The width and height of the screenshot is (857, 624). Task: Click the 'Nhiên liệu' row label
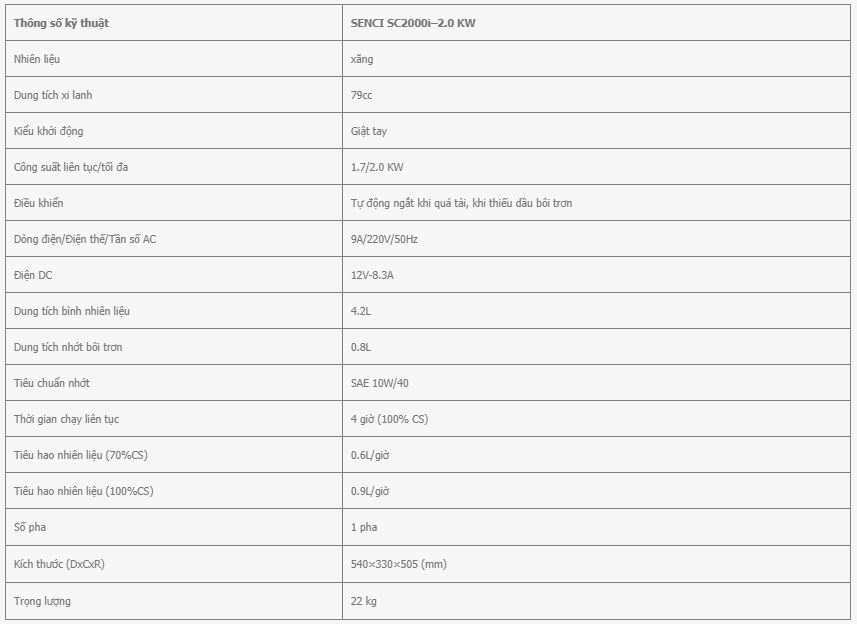pyautogui.click(x=37, y=59)
